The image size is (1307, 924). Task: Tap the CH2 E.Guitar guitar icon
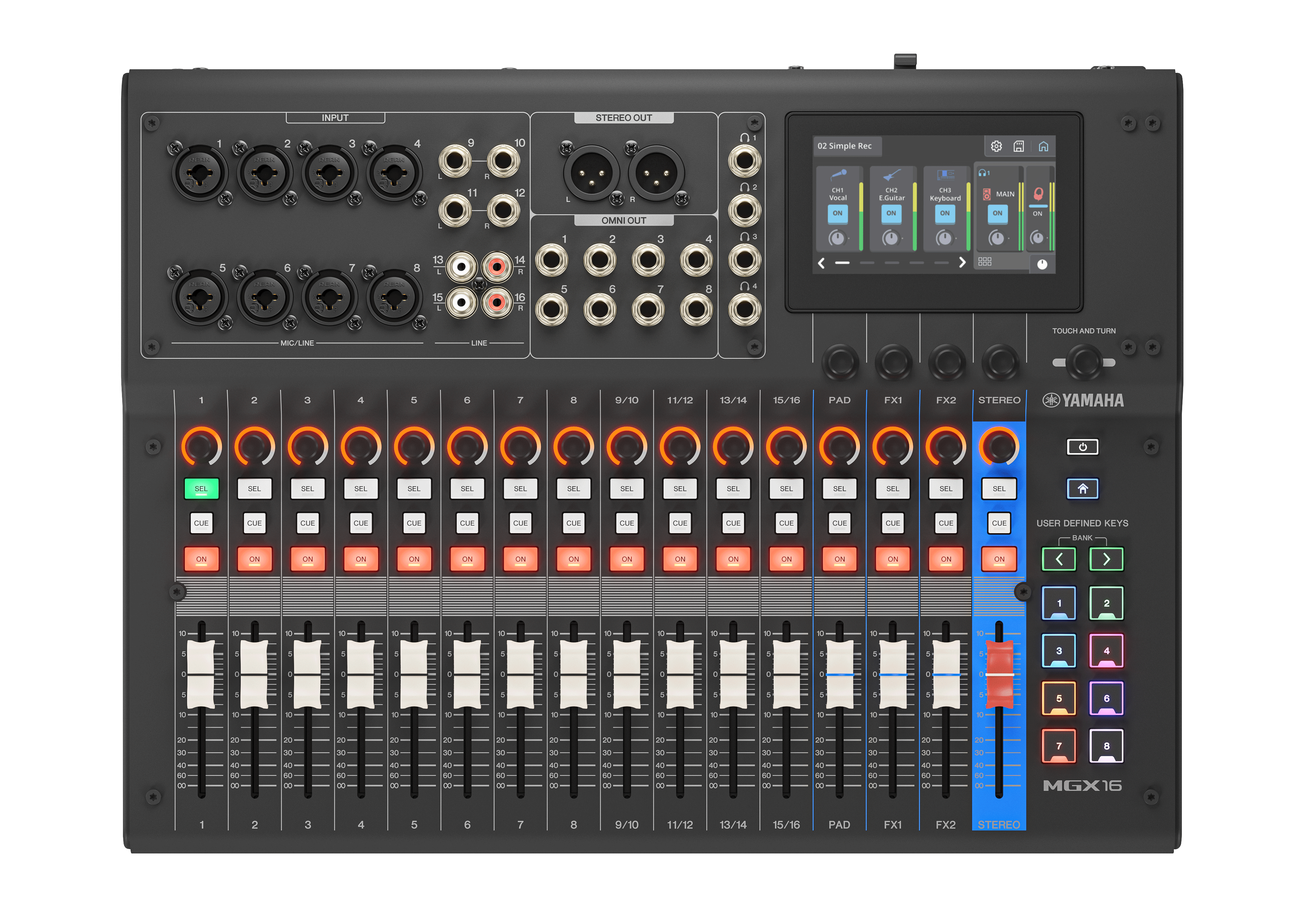(892, 175)
